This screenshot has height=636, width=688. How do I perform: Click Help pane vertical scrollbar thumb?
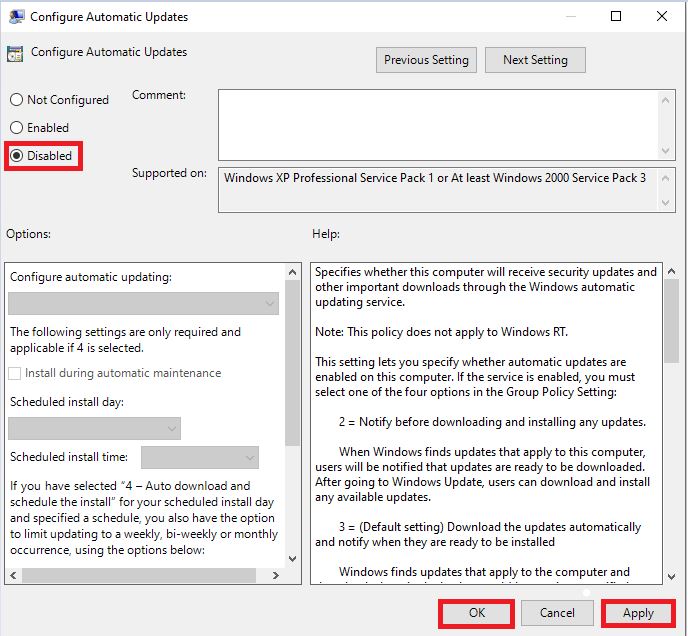(x=671, y=321)
